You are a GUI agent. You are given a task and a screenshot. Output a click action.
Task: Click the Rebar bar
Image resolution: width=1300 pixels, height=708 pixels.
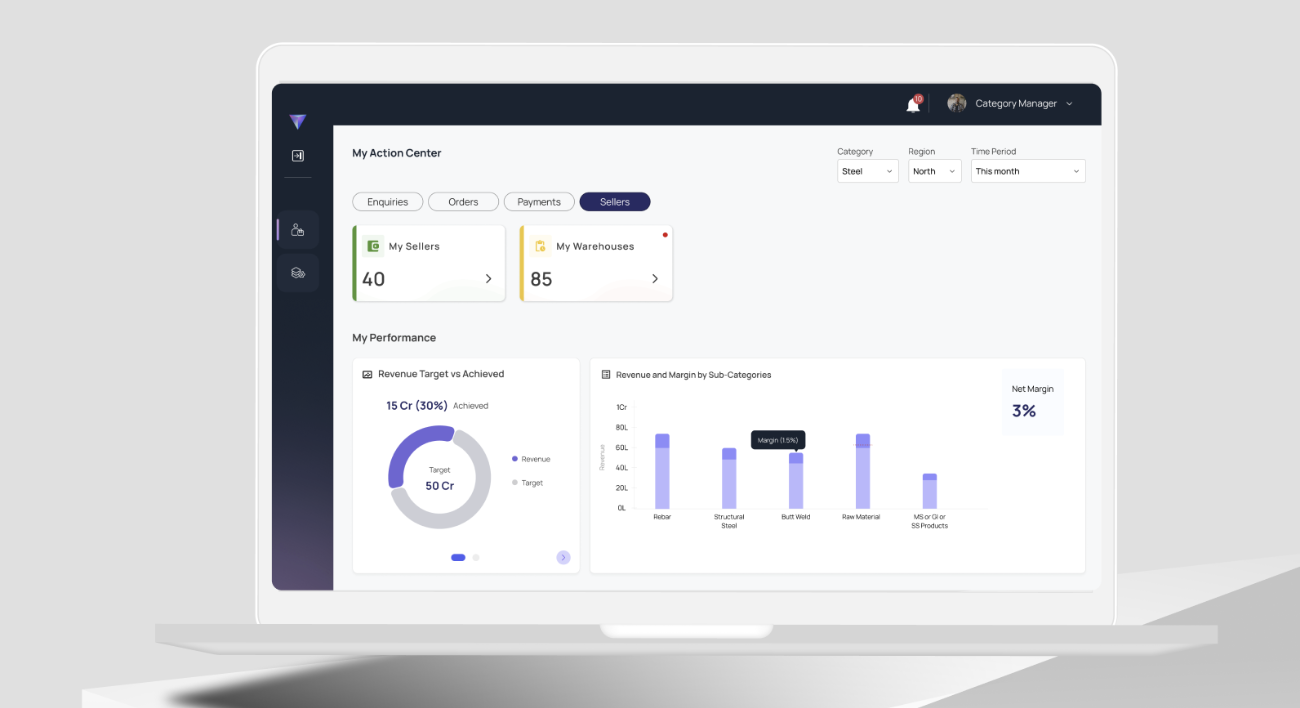(x=662, y=471)
